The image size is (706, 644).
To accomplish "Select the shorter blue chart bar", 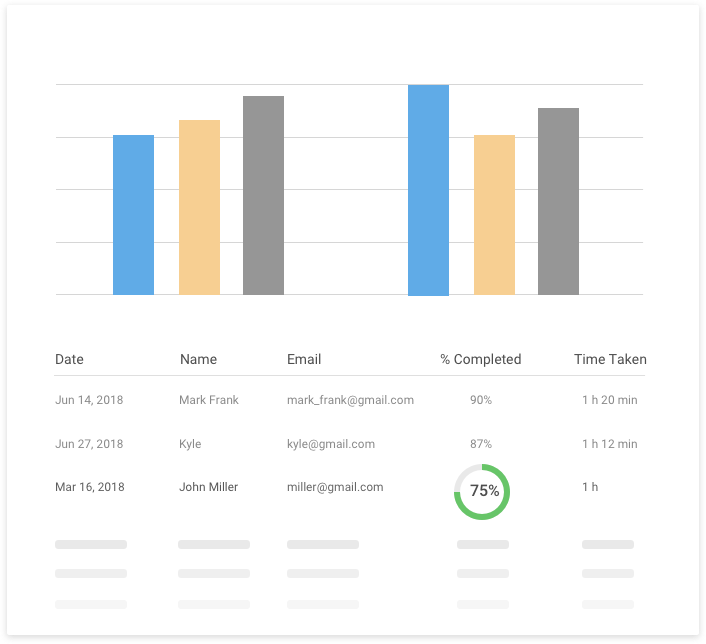I will coord(133,215).
